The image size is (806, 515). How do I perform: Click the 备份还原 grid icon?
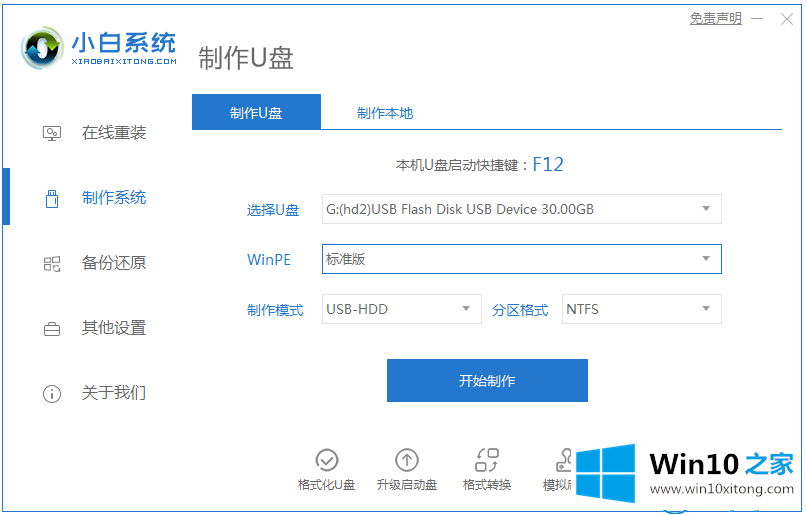tap(51, 264)
